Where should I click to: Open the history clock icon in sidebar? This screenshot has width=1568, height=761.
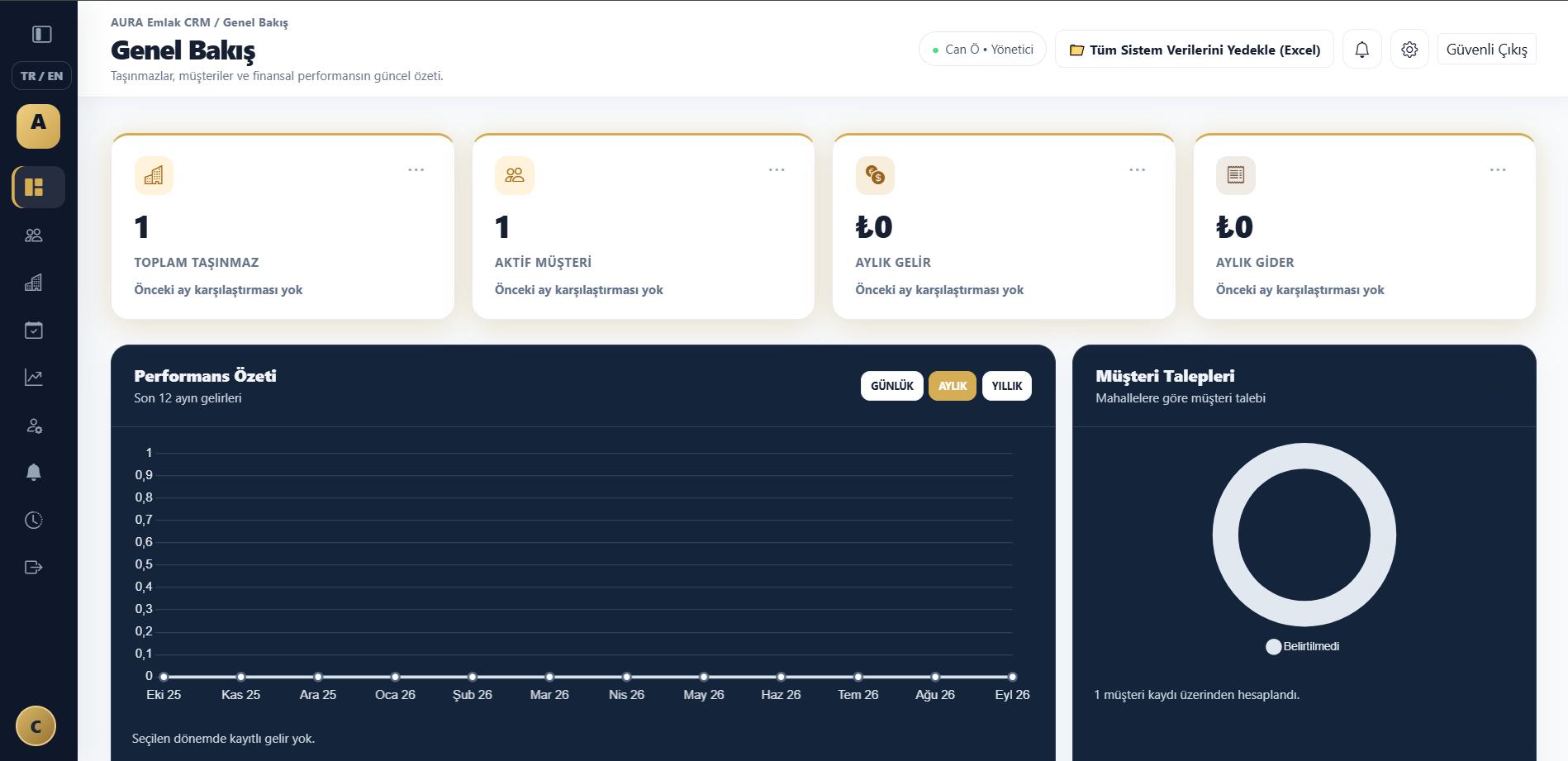point(34,520)
